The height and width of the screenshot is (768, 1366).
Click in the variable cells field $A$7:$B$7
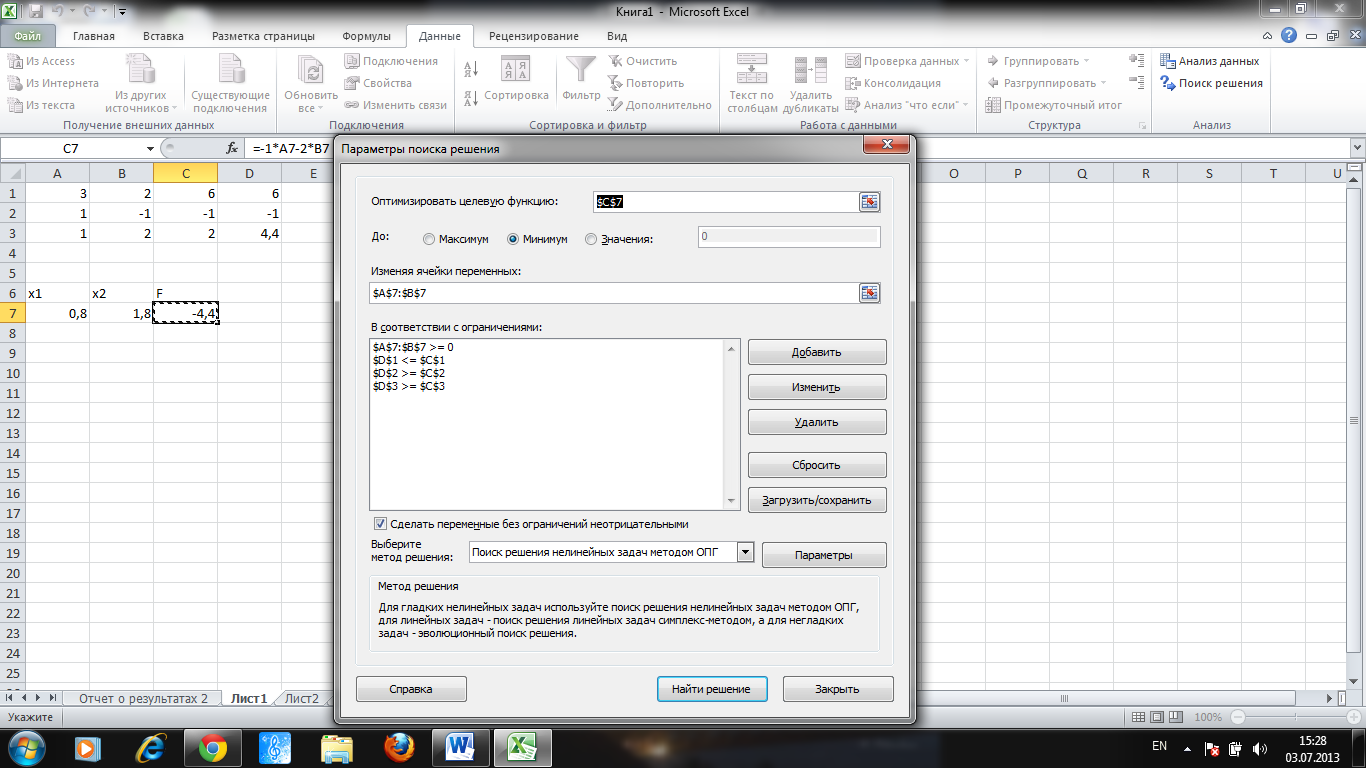pyautogui.click(x=612, y=293)
